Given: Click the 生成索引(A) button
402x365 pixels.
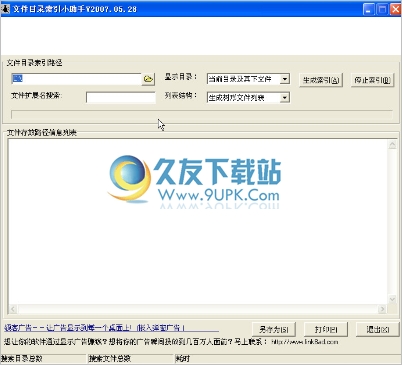Looking at the screenshot, I should pos(321,80).
